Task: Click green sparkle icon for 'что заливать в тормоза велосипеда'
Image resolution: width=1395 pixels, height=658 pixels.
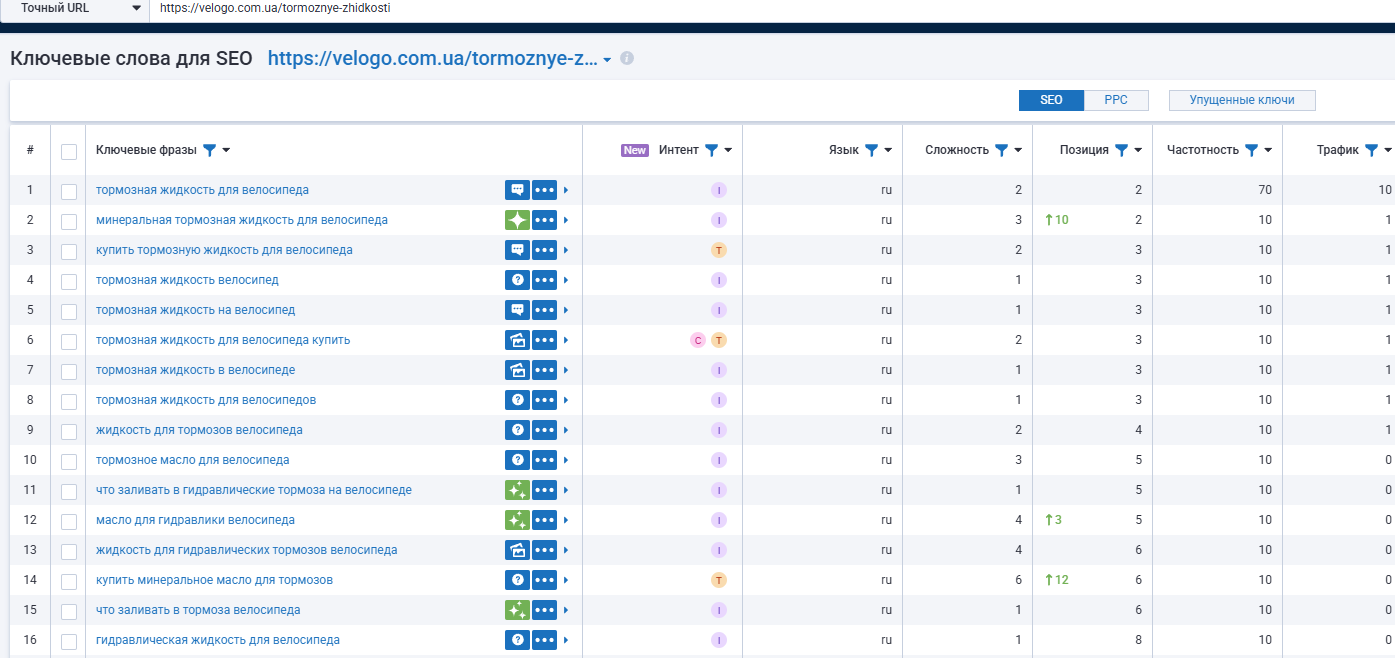Action: tap(517, 610)
